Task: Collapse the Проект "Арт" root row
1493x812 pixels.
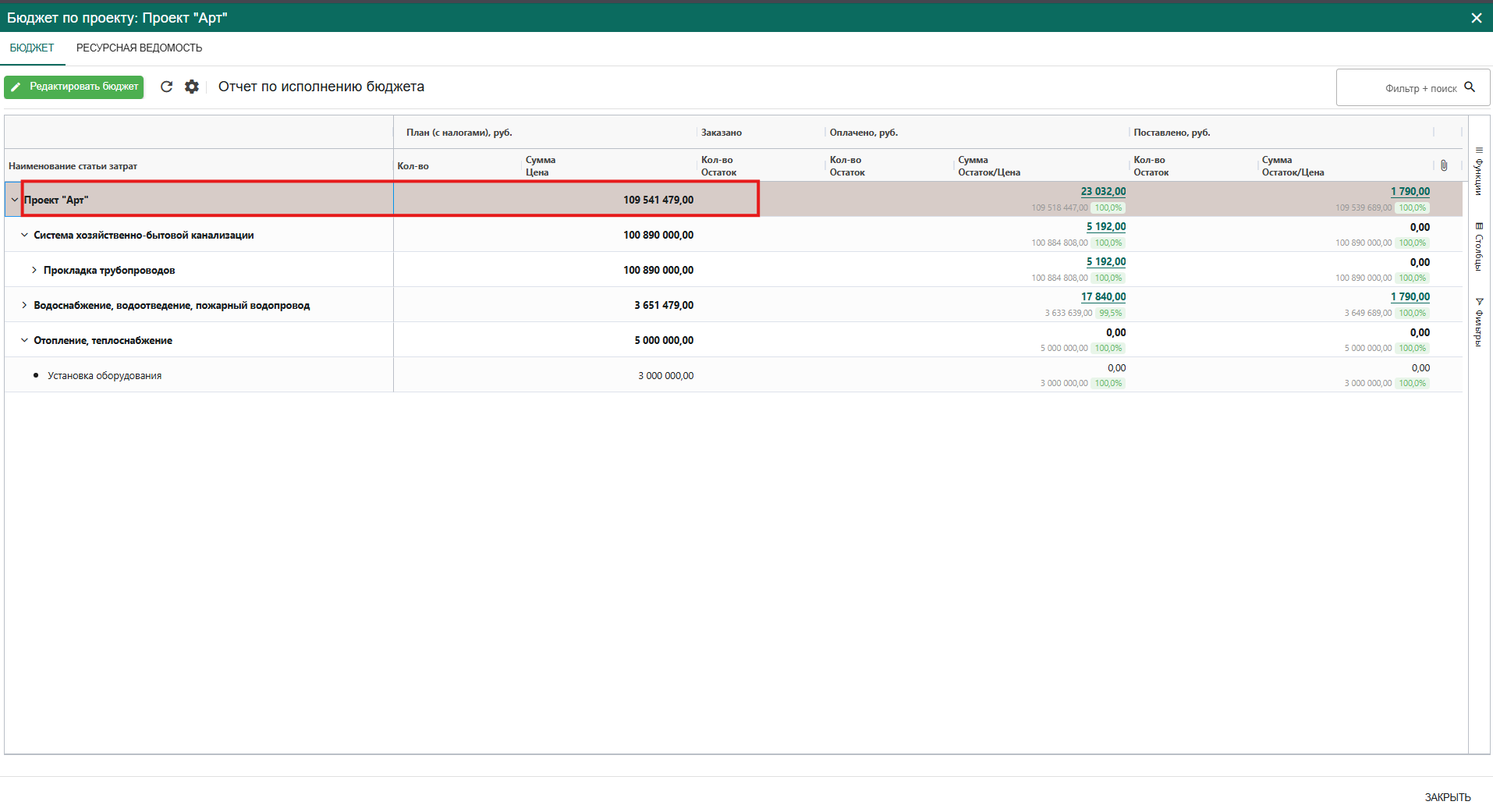Action: coord(14,200)
